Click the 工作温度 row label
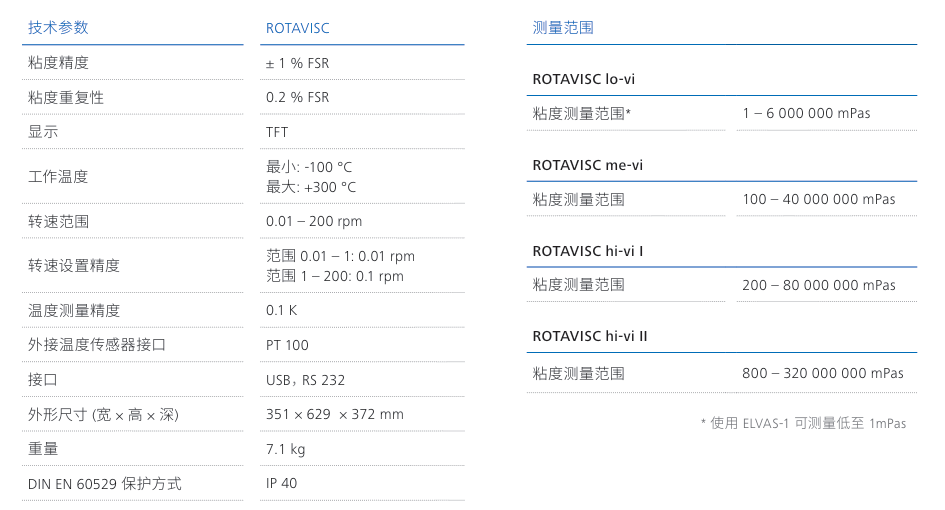Image resolution: width=945 pixels, height=510 pixels. (x=58, y=177)
